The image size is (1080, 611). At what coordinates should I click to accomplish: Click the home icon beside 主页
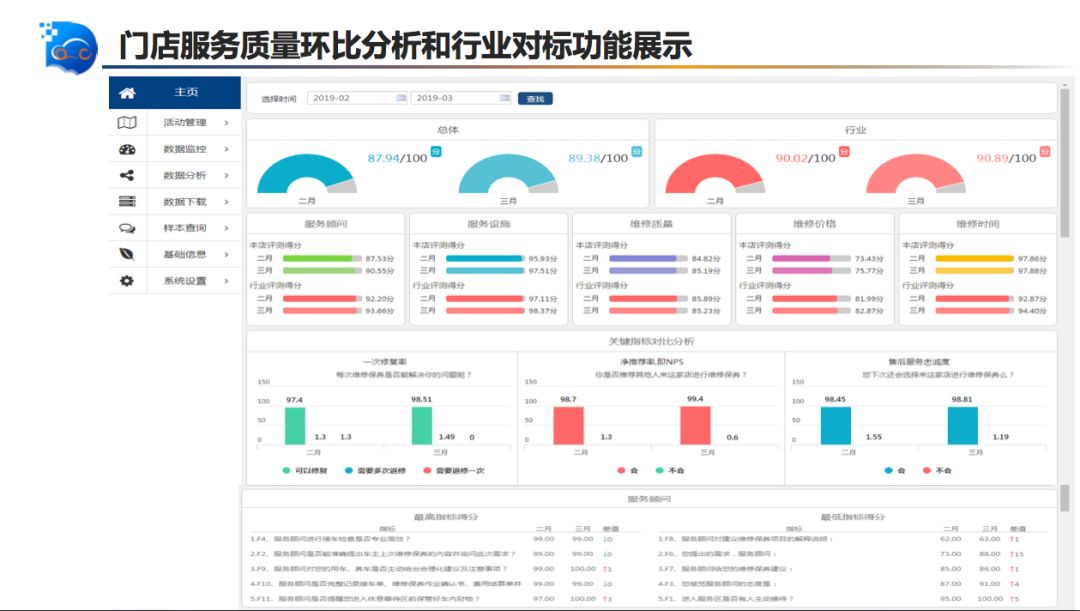pyautogui.click(x=127, y=93)
